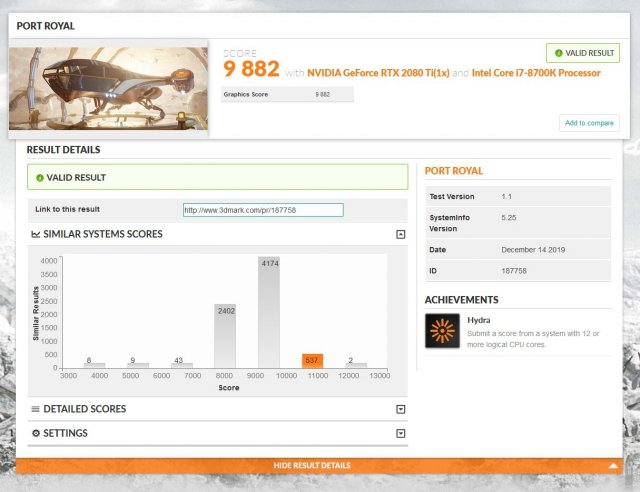Click the ACHIEVEMENTS heading
The width and height of the screenshot is (640, 492).
(461, 300)
